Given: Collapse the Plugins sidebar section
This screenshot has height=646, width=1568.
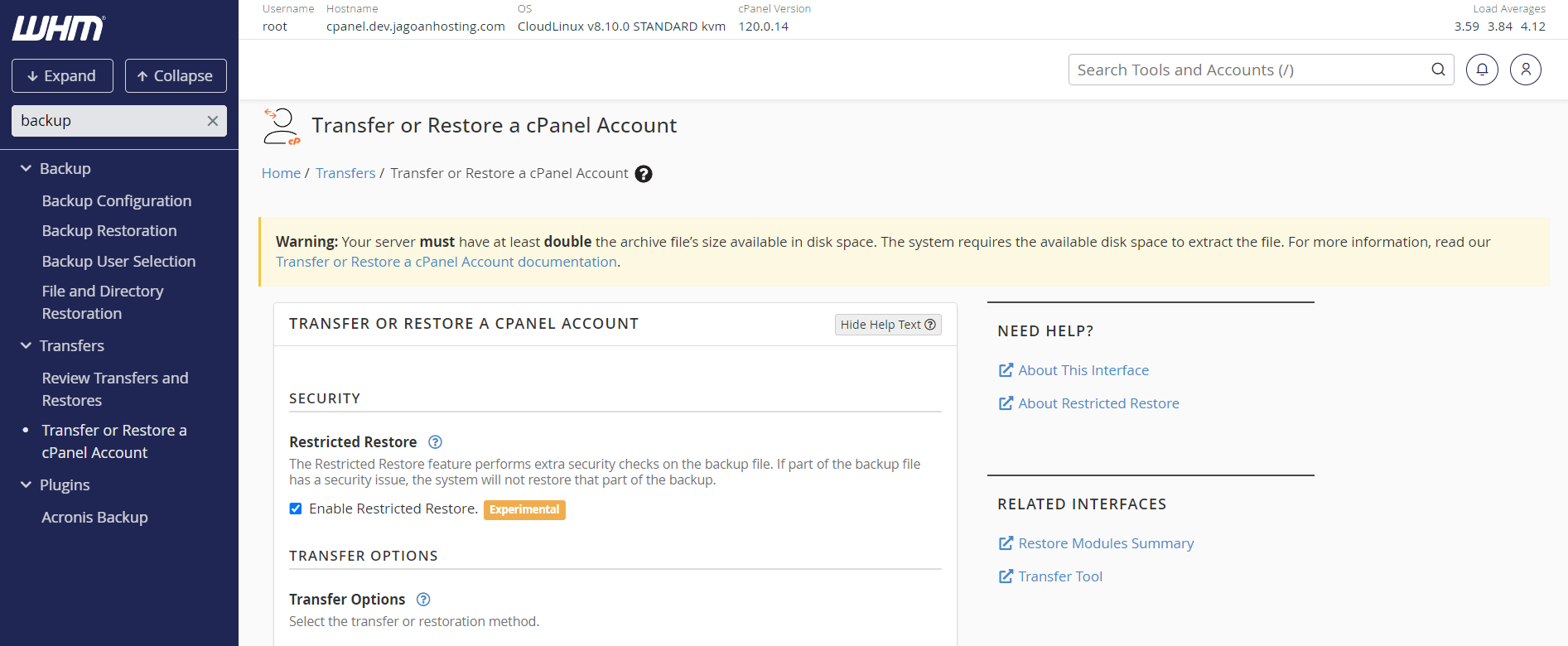Looking at the screenshot, I should (x=27, y=485).
